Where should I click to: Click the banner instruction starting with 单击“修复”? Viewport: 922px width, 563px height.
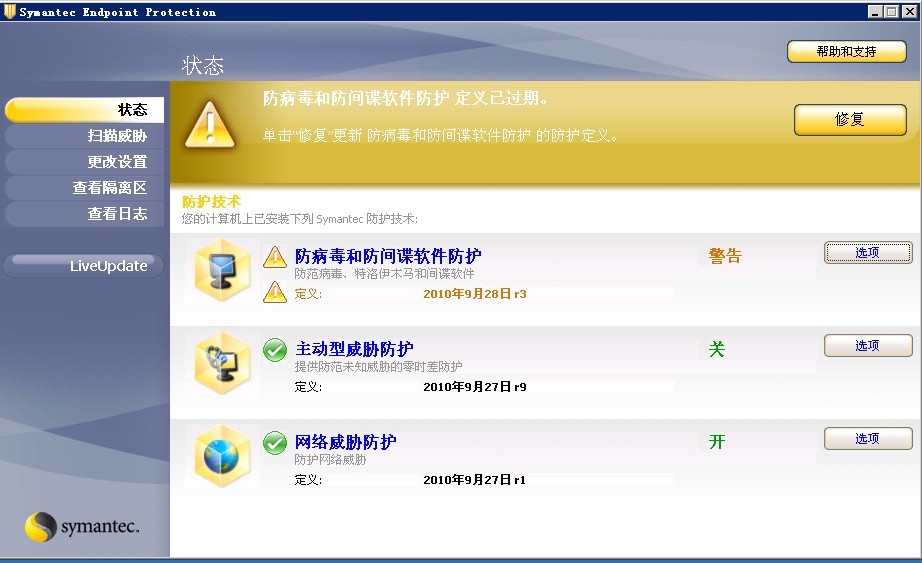pyautogui.click(x=440, y=135)
